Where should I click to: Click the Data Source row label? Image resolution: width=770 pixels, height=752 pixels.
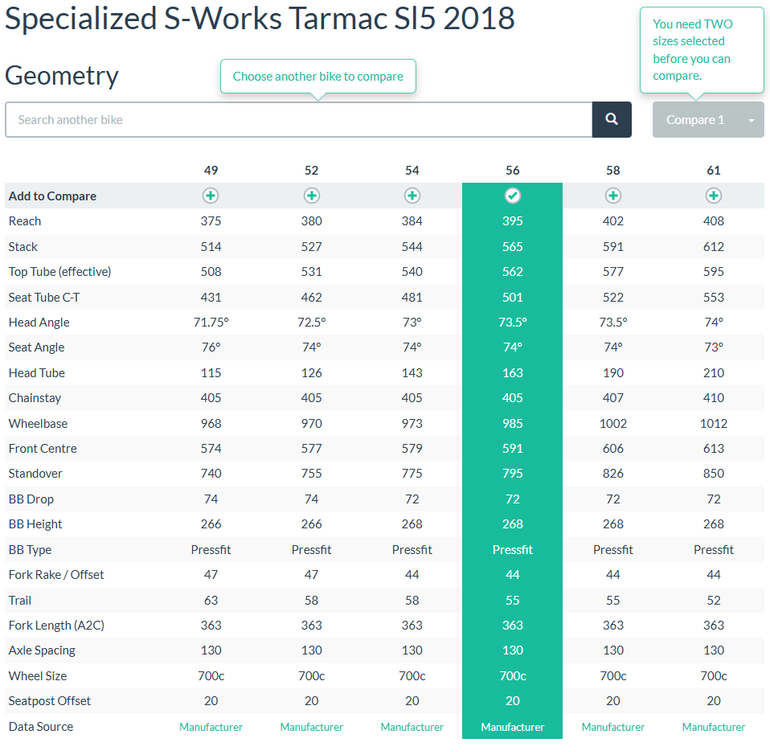41,726
